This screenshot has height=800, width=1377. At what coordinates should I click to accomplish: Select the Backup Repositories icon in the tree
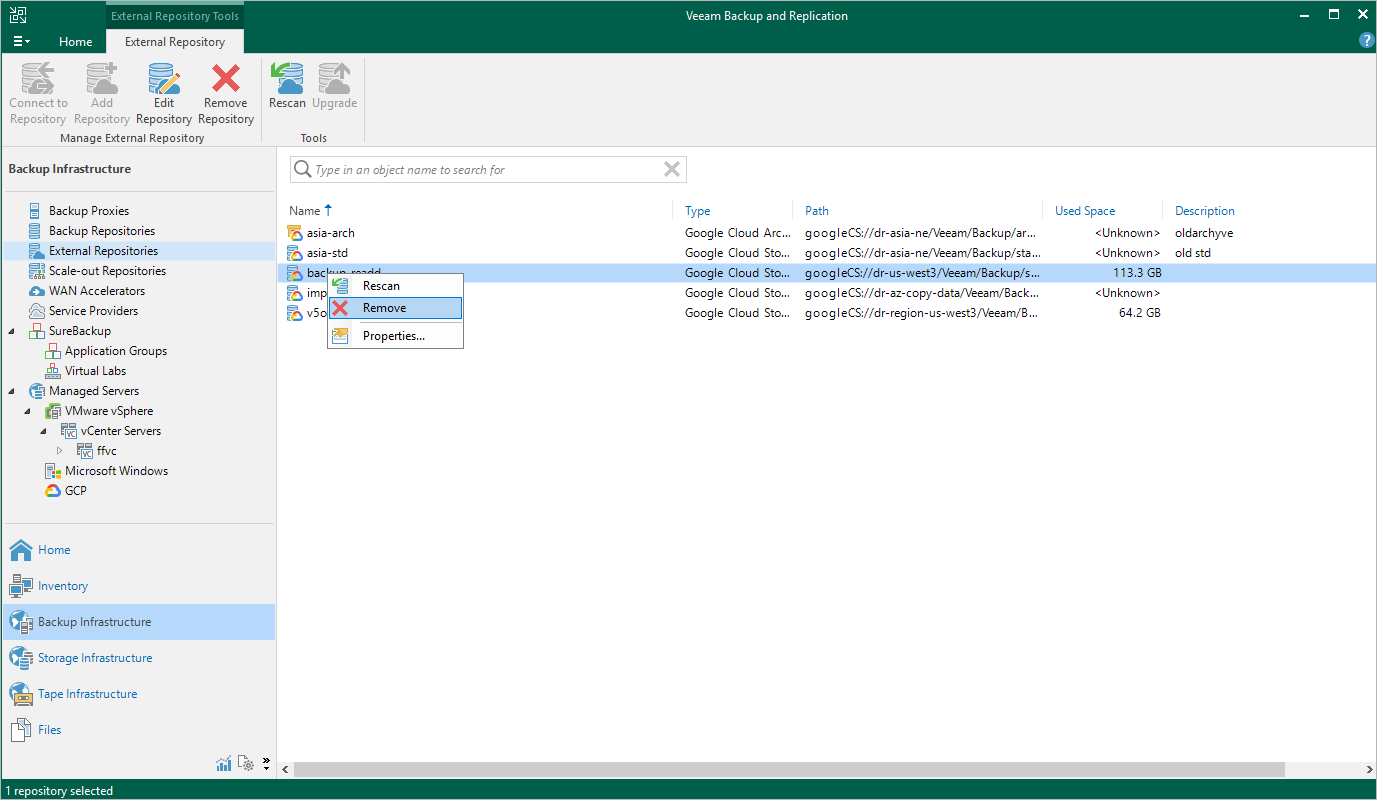[x=36, y=231]
